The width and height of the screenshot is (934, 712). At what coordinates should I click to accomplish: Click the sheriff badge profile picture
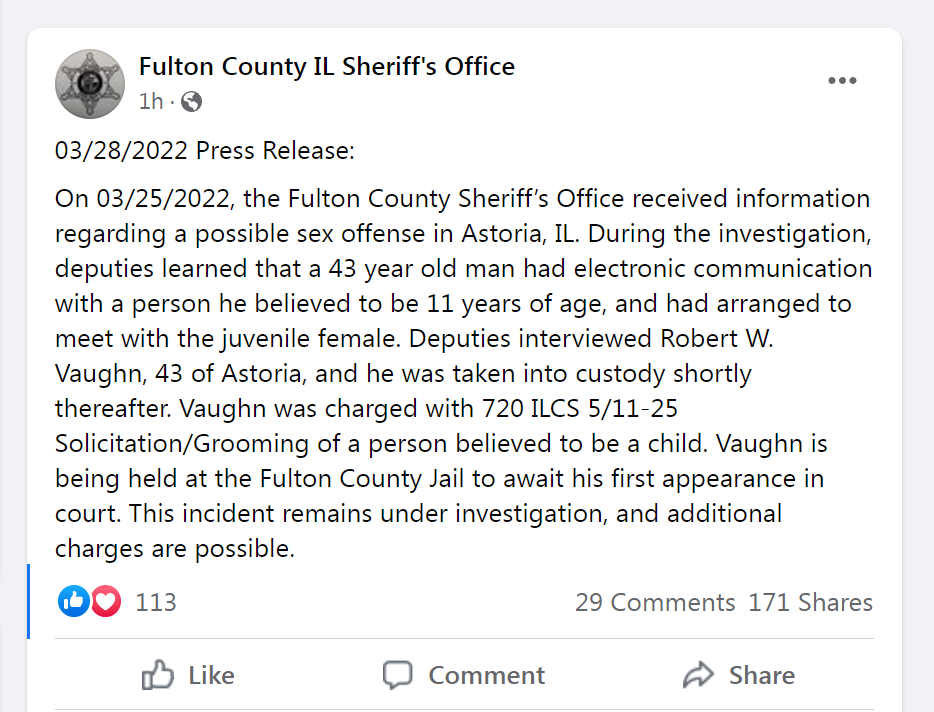90,83
